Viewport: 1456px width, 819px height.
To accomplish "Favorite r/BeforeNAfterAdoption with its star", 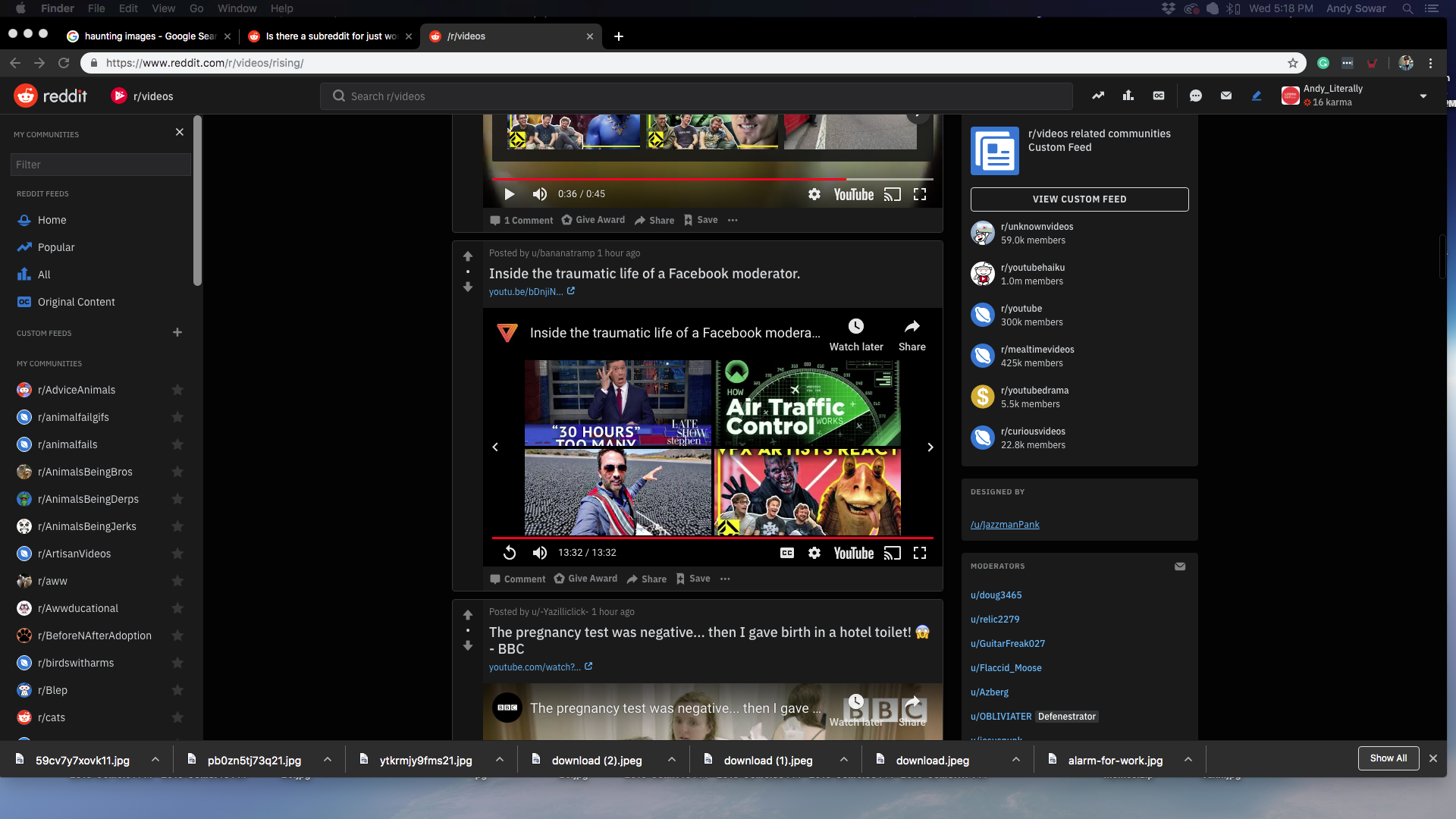I will [177, 635].
